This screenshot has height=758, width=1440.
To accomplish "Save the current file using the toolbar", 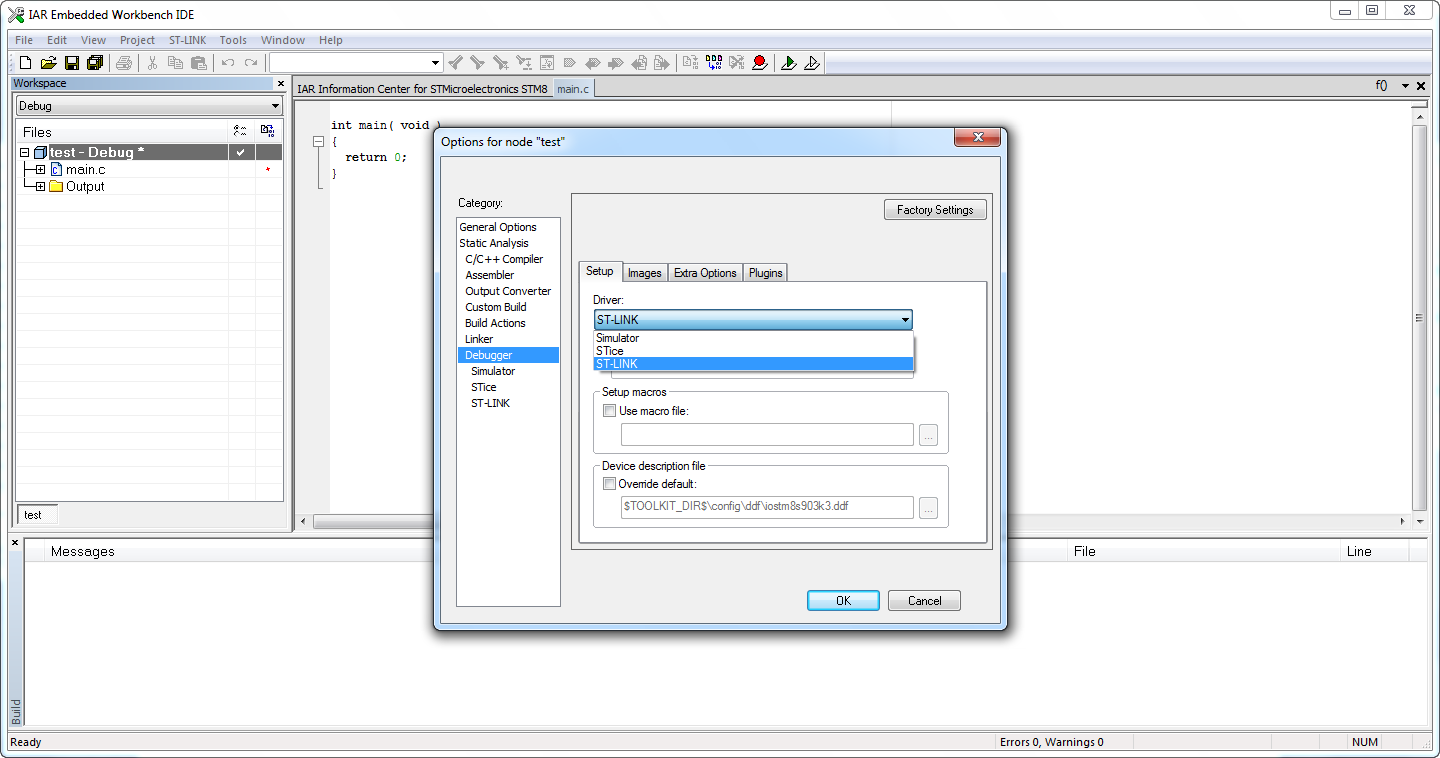I will click(x=72, y=63).
